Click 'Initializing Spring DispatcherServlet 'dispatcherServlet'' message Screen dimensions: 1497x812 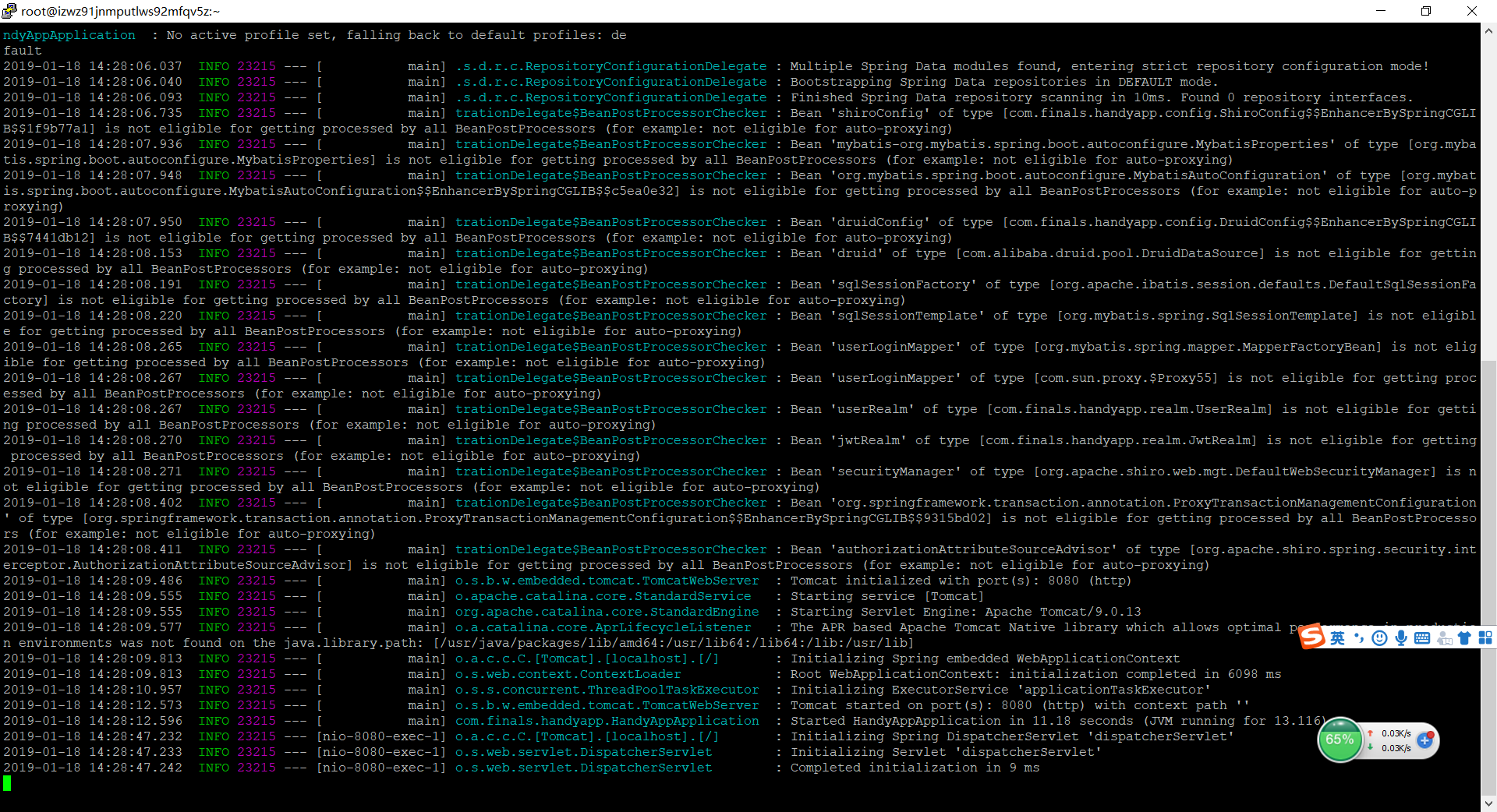1013,736
